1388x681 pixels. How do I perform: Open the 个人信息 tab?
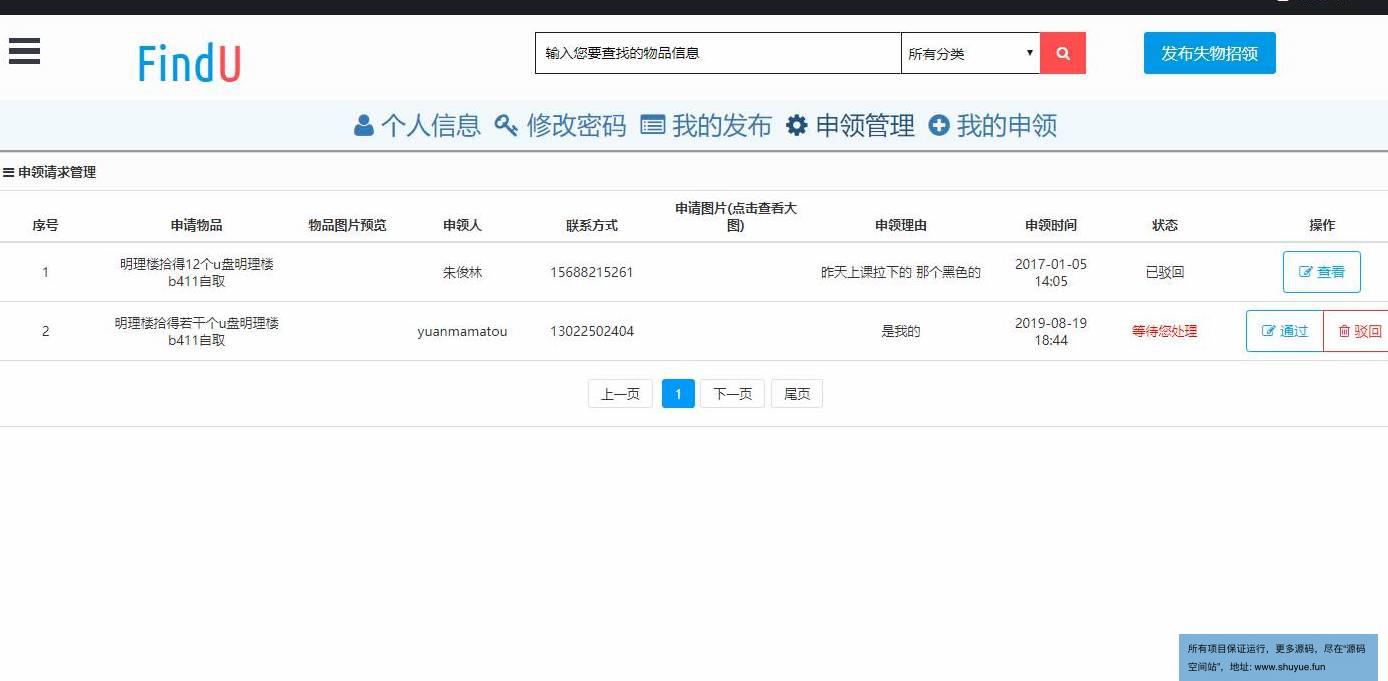(x=418, y=125)
